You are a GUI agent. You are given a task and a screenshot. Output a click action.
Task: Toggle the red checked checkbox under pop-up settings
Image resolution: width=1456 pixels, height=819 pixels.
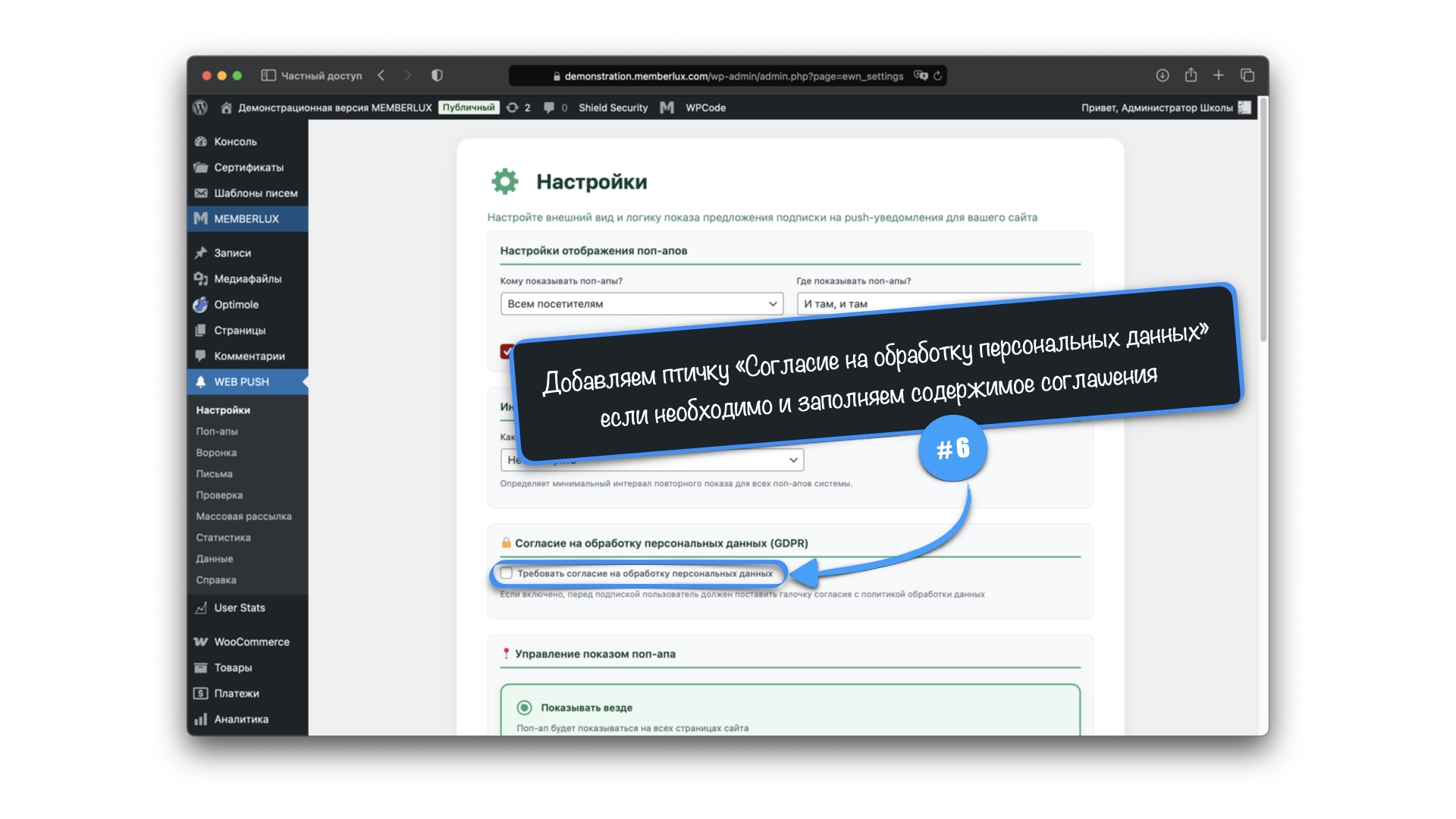[x=507, y=351]
